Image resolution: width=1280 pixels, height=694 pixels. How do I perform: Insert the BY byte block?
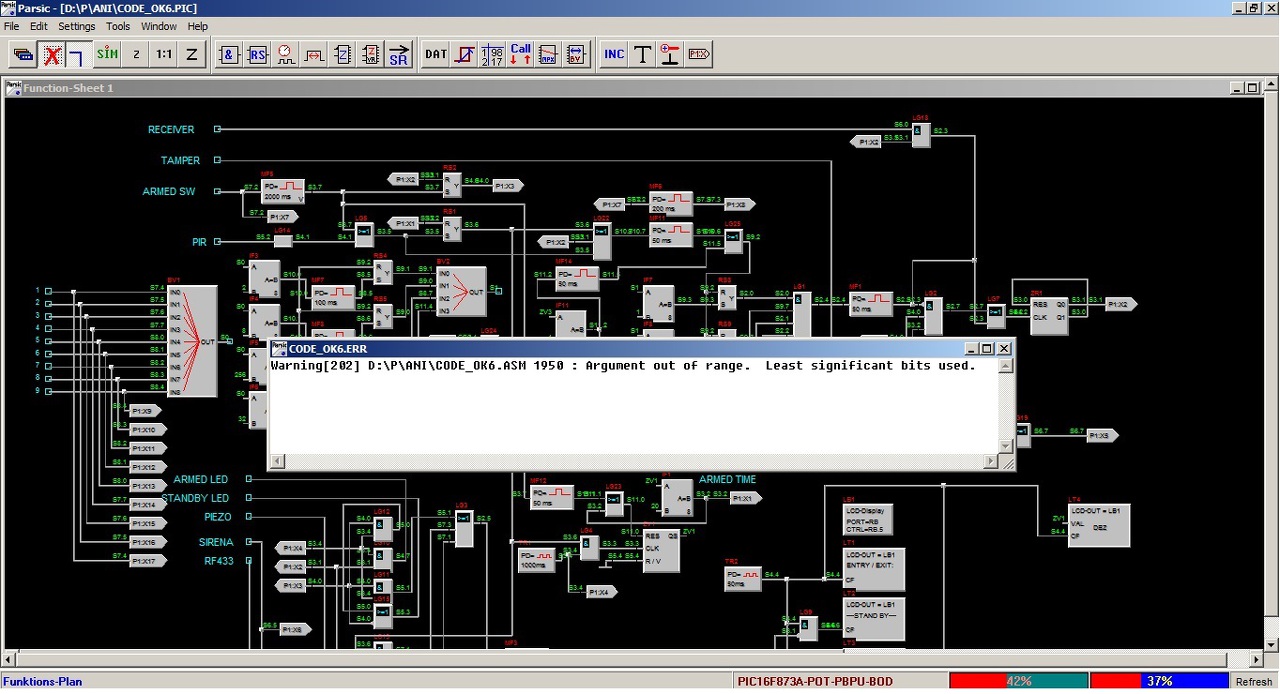coord(576,54)
